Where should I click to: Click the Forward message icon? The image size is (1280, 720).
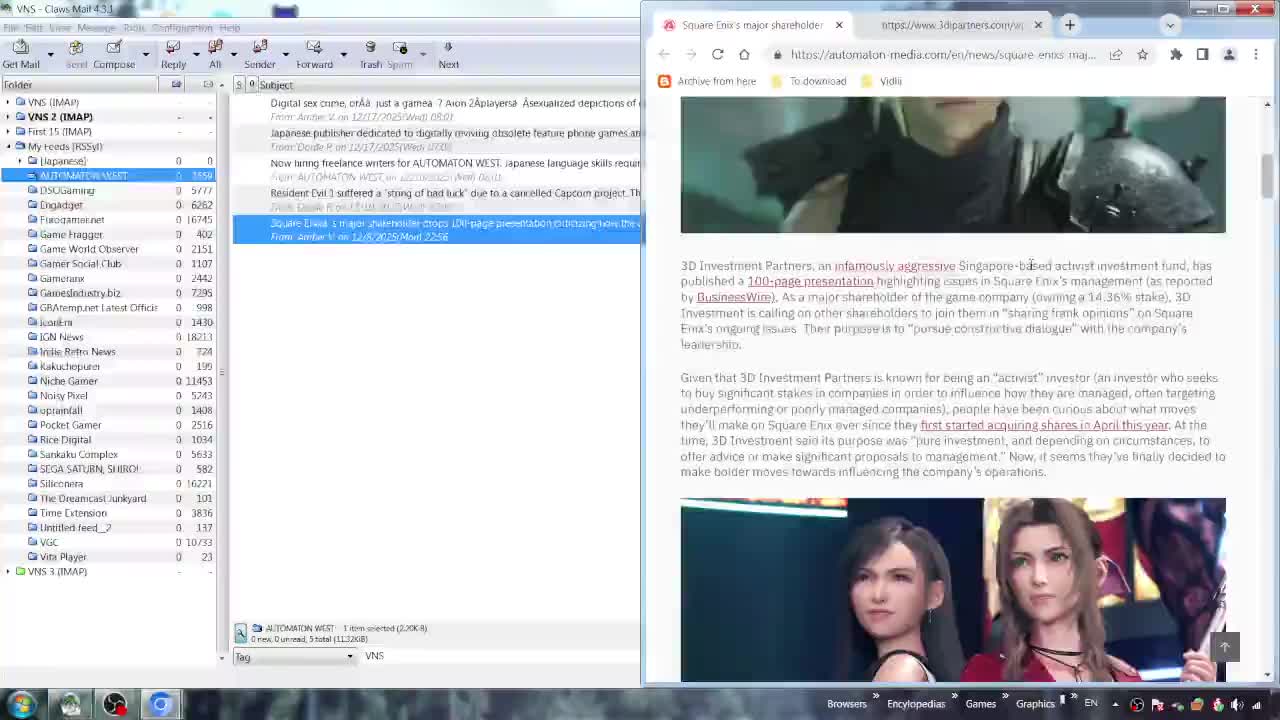pos(314,54)
